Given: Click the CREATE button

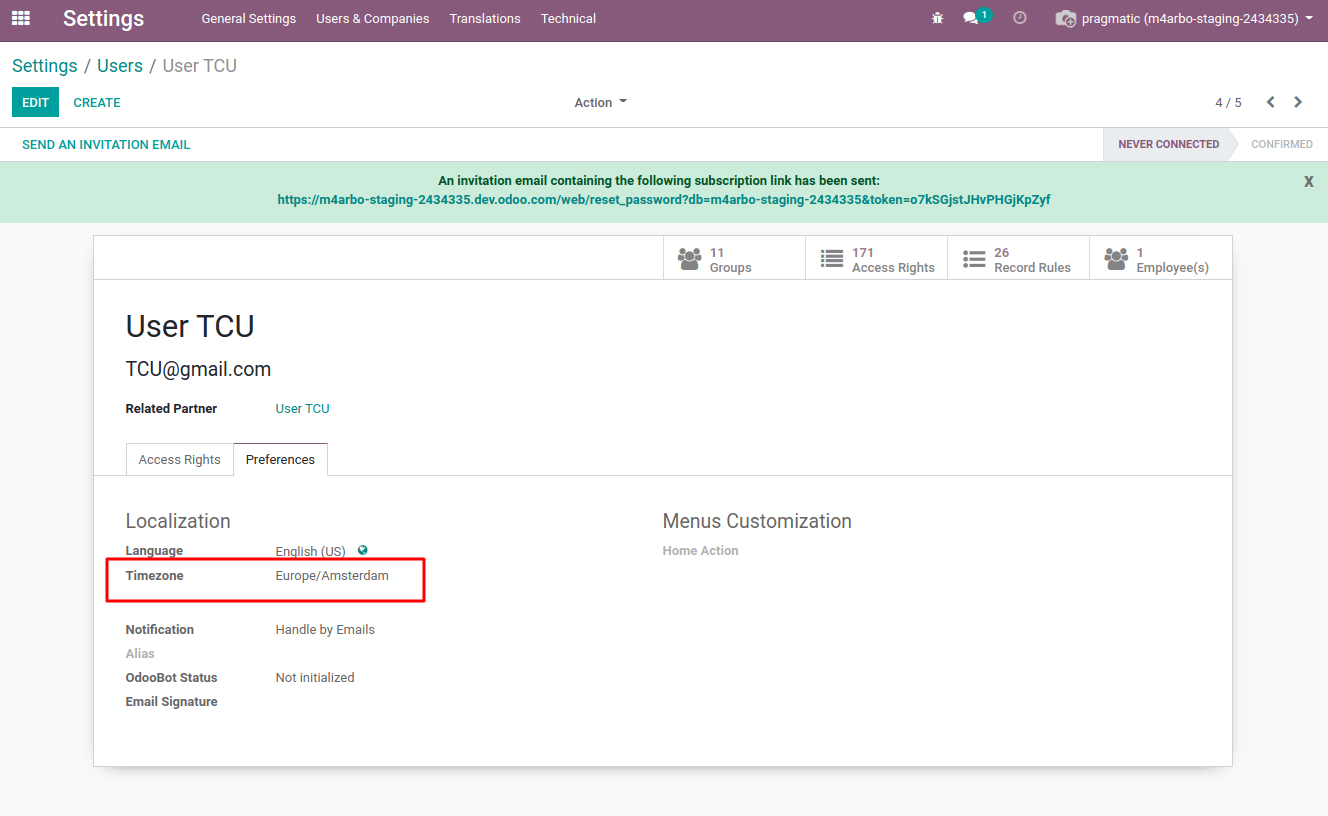Looking at the screenshot, I should click(x=97, y=102).
